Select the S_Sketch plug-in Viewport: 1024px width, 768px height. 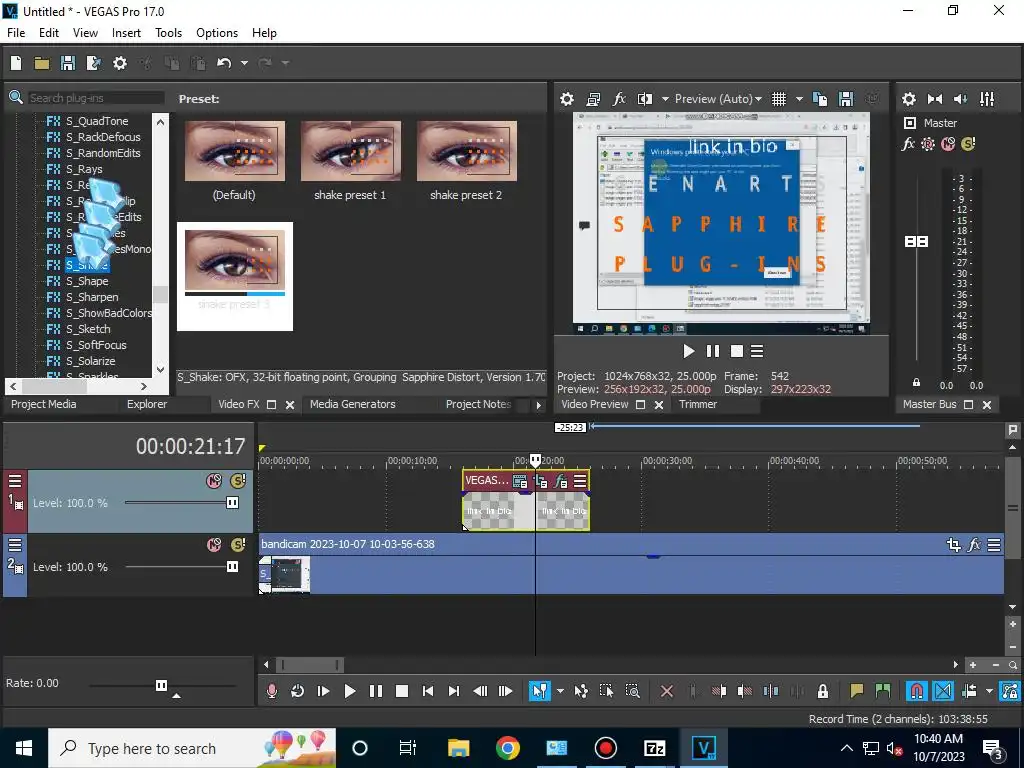tap(88, 329)
